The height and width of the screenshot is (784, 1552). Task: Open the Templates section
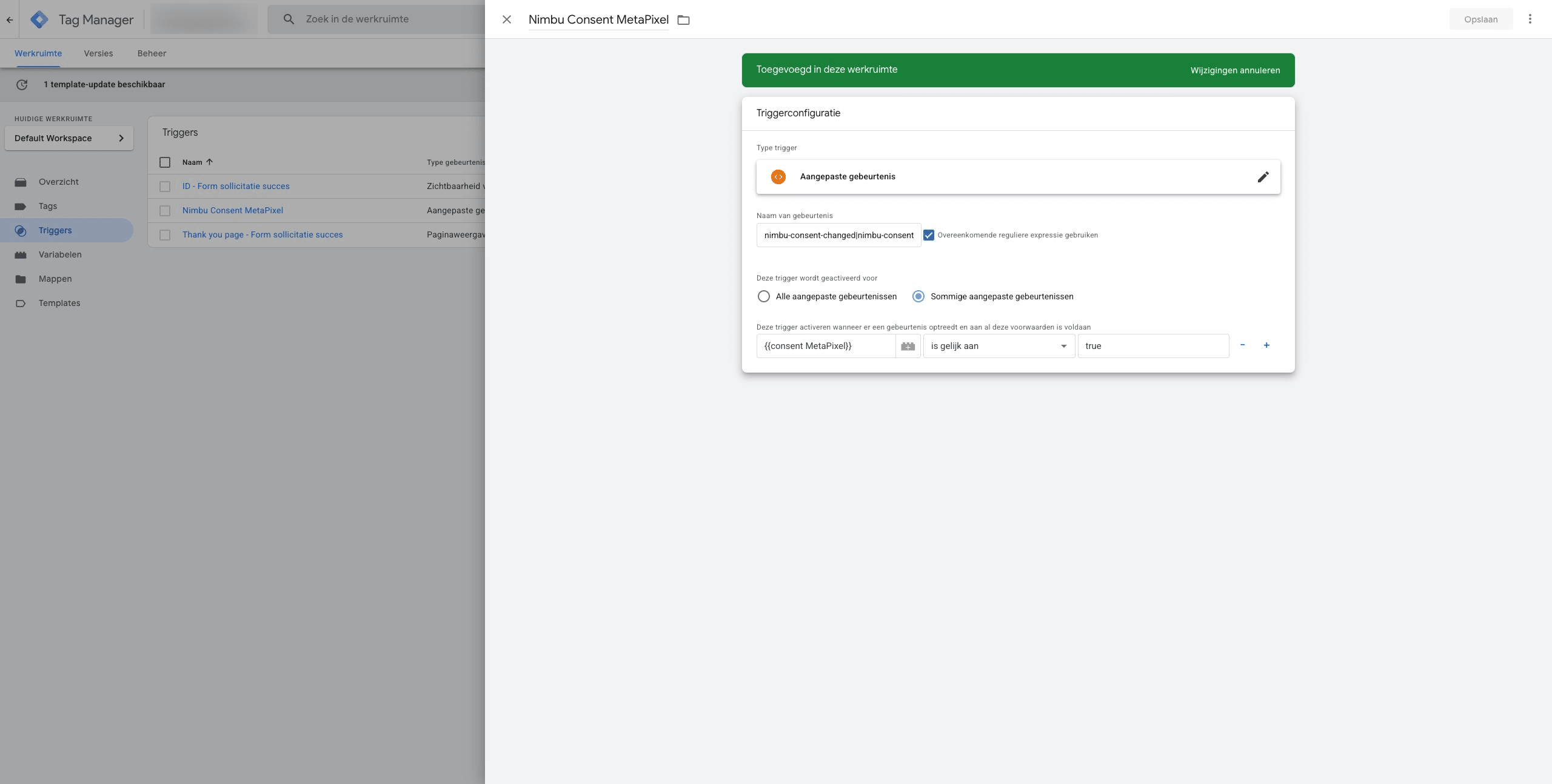click(x=59, y=303)
